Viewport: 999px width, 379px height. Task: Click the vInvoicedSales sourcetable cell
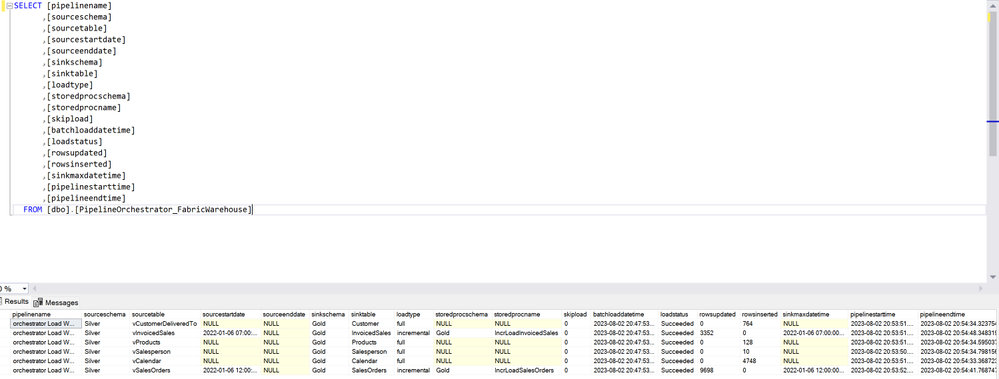165,333
